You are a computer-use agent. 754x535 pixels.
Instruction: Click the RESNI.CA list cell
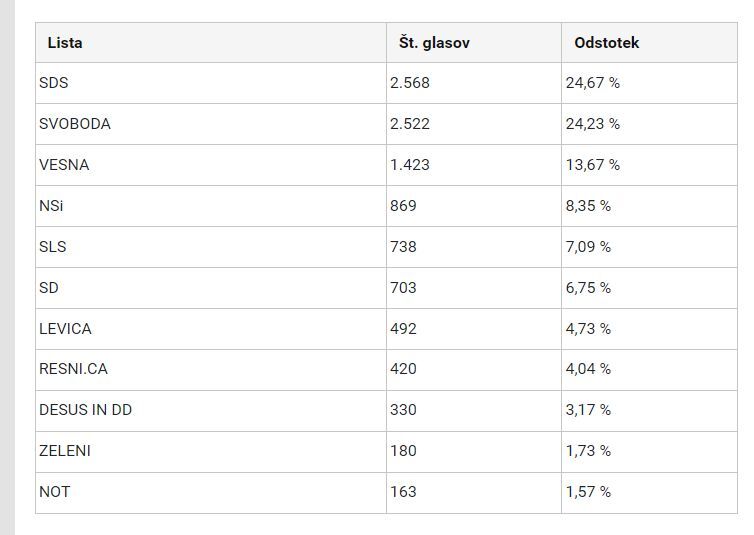tap(73, 369)
